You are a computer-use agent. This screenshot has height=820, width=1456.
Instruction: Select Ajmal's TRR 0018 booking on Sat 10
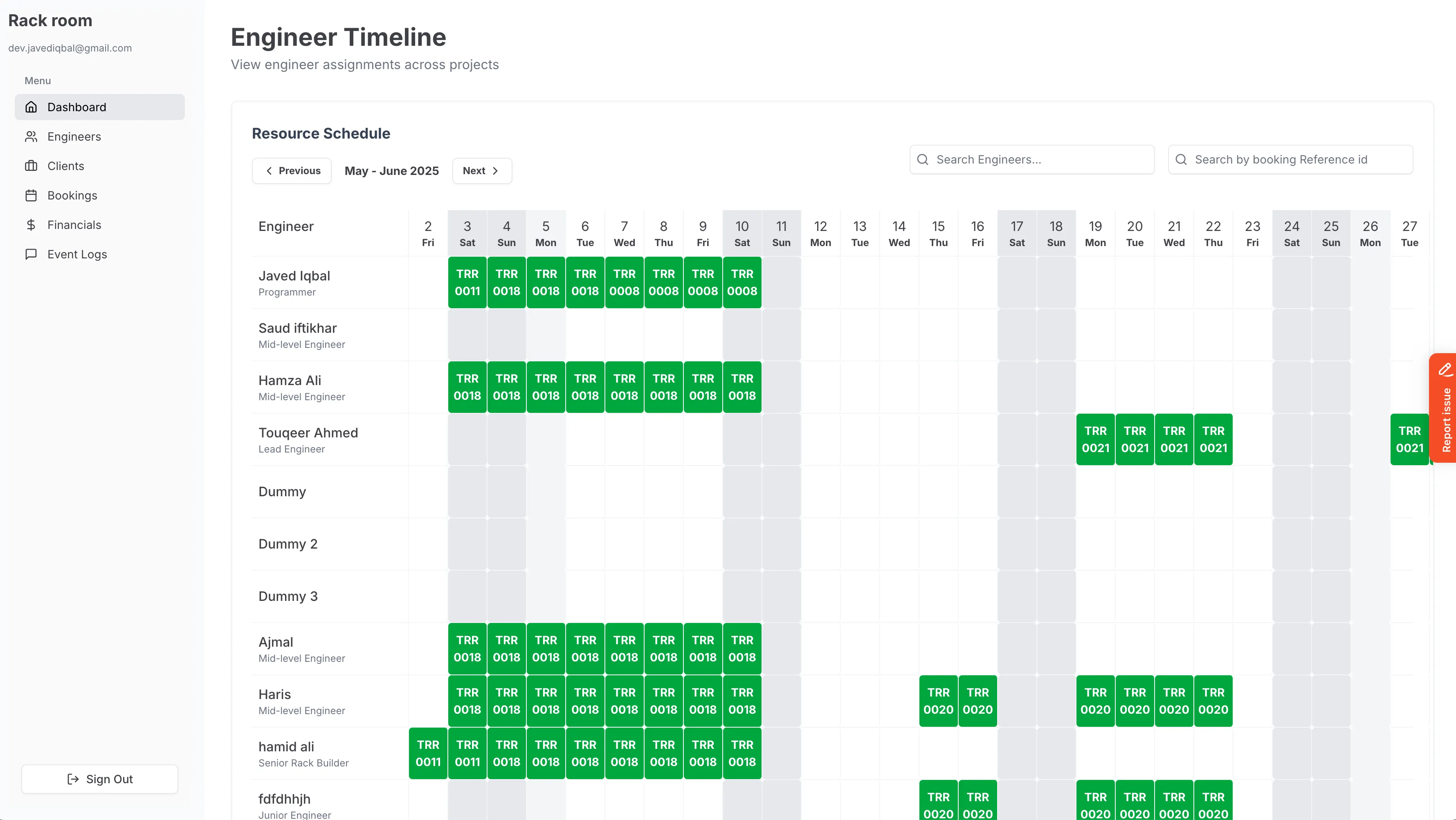point(742,648)
